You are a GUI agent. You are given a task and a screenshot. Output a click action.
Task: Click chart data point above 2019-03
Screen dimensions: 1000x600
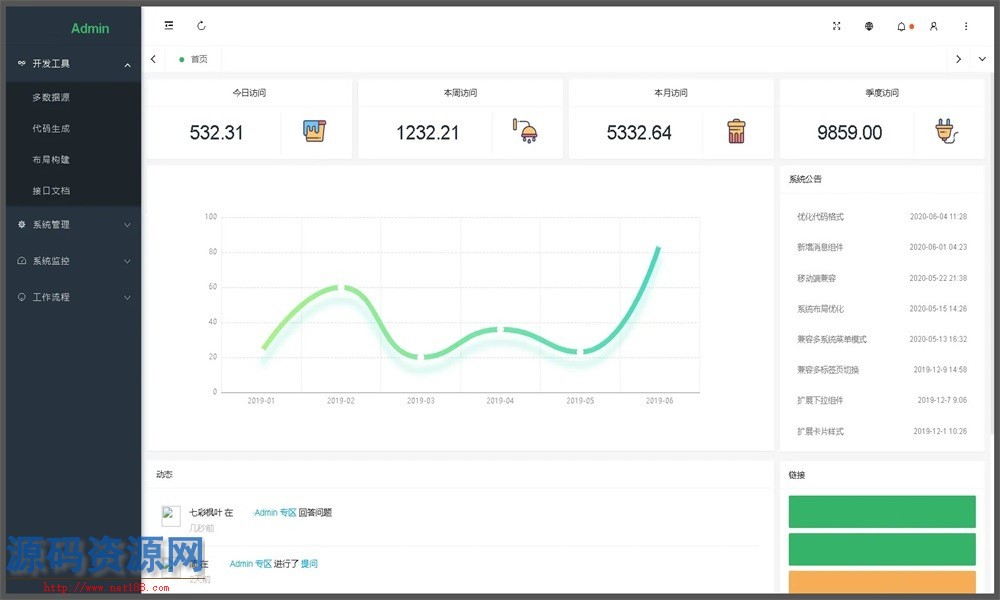point(421,357)
